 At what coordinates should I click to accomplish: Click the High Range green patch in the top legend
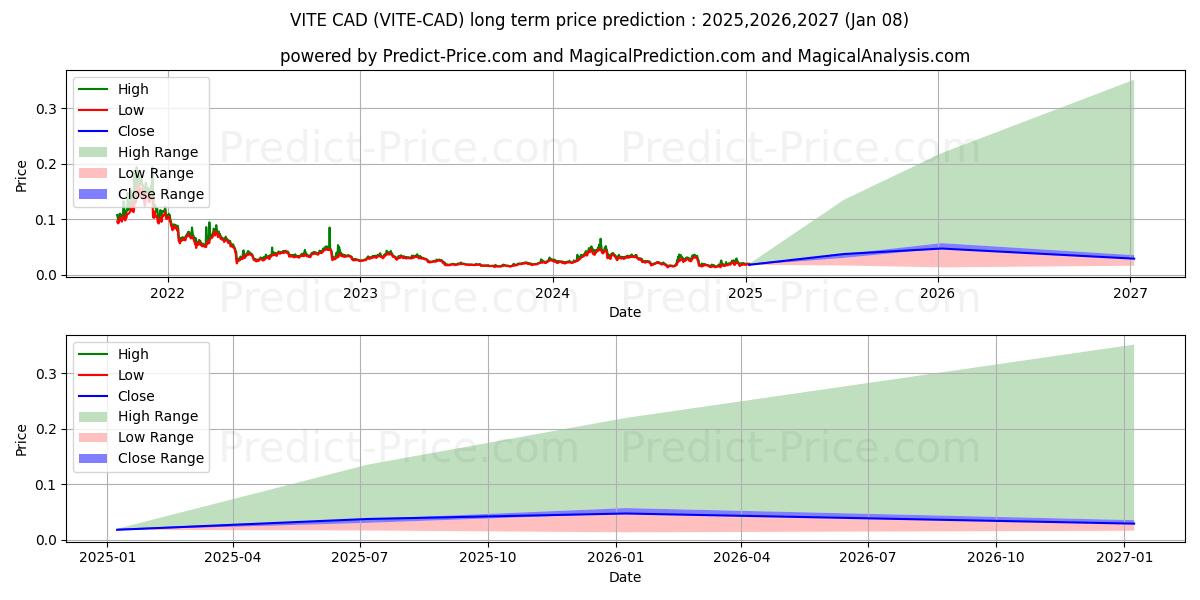point(95,153)
